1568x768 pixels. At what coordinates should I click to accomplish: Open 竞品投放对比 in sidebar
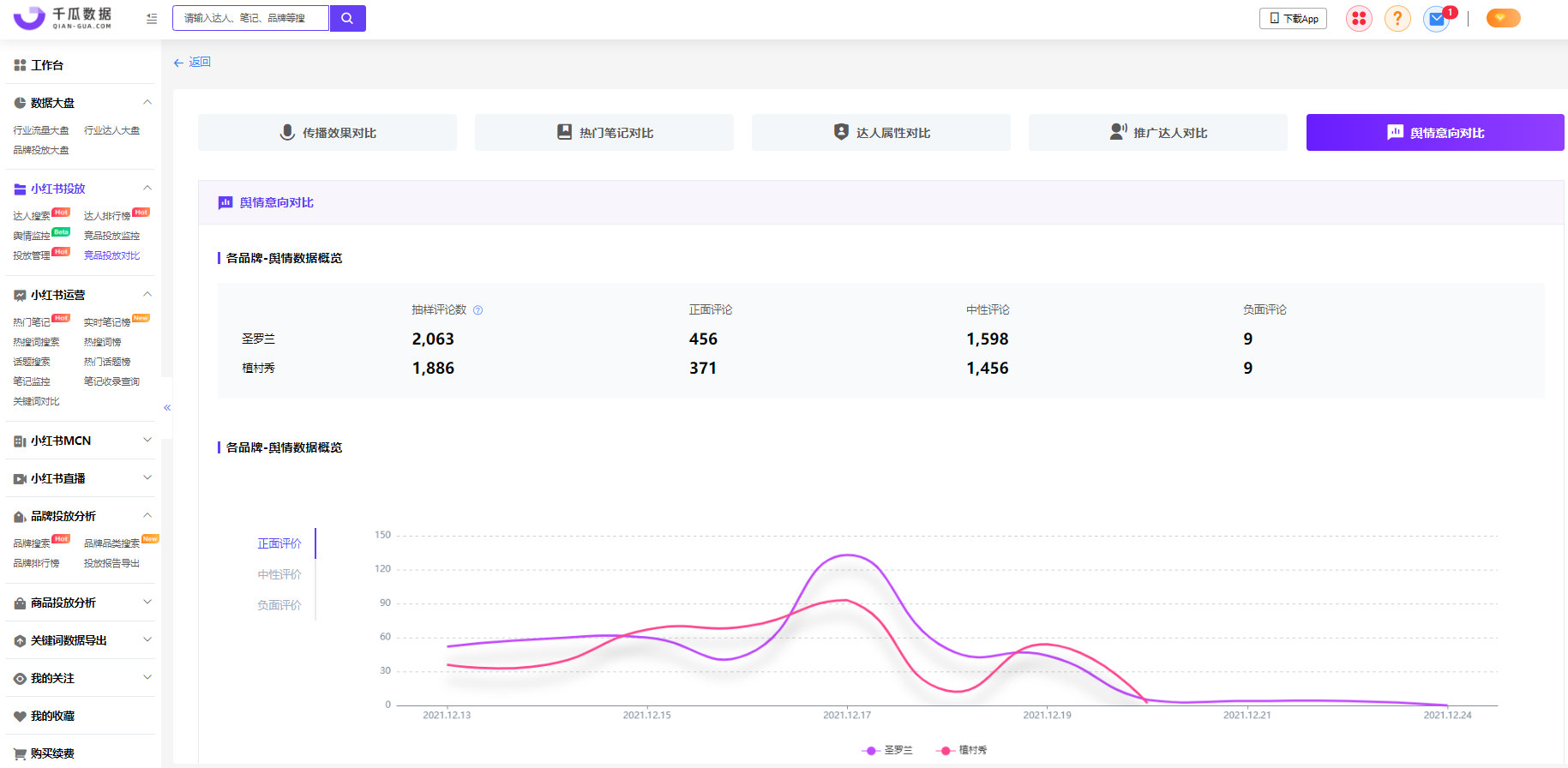coord(111,255)
